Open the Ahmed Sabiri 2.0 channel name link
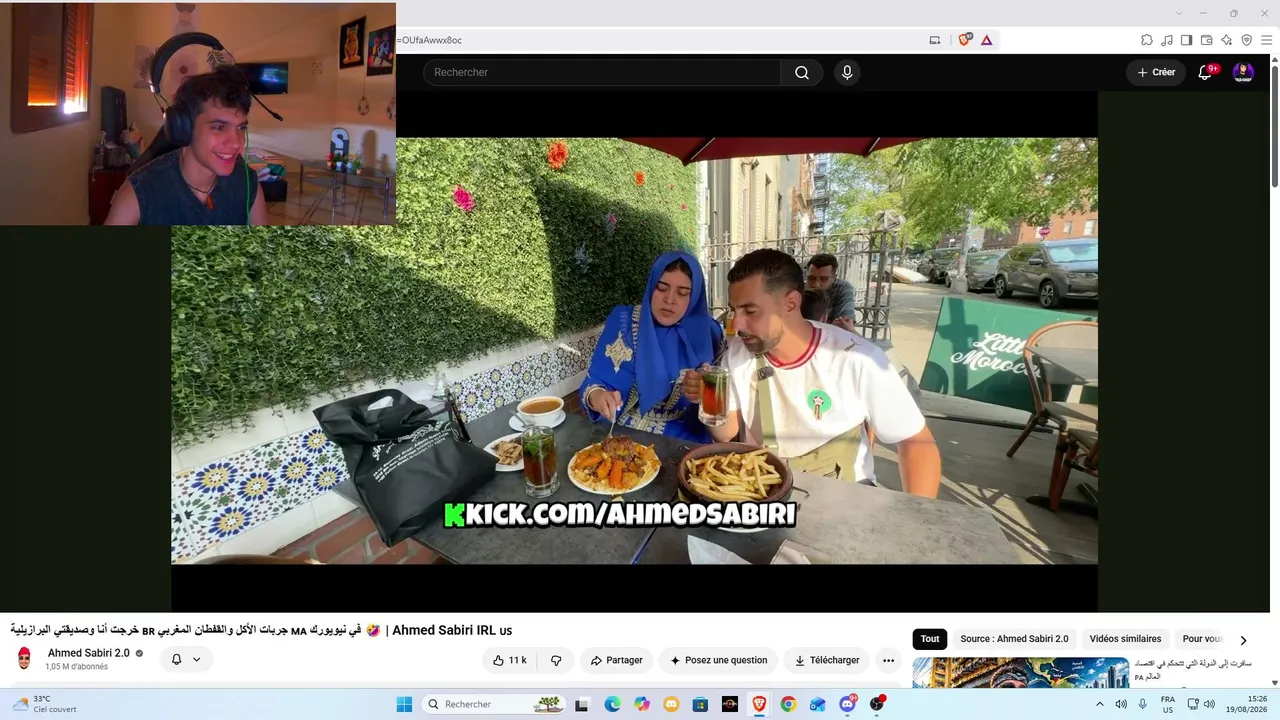 point(89,653)
